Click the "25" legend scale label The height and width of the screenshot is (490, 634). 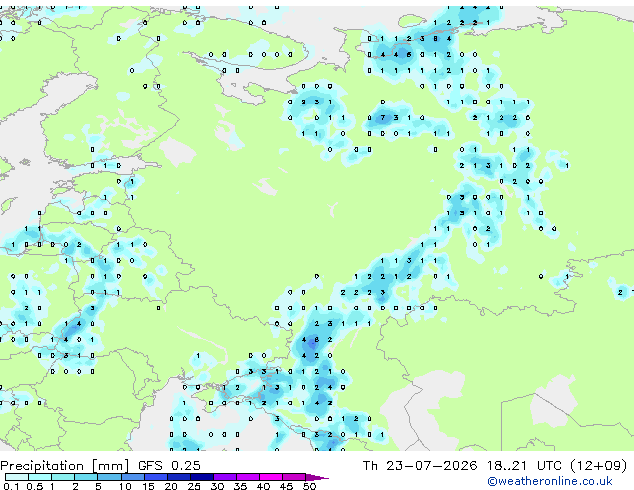tap(194, 486)
